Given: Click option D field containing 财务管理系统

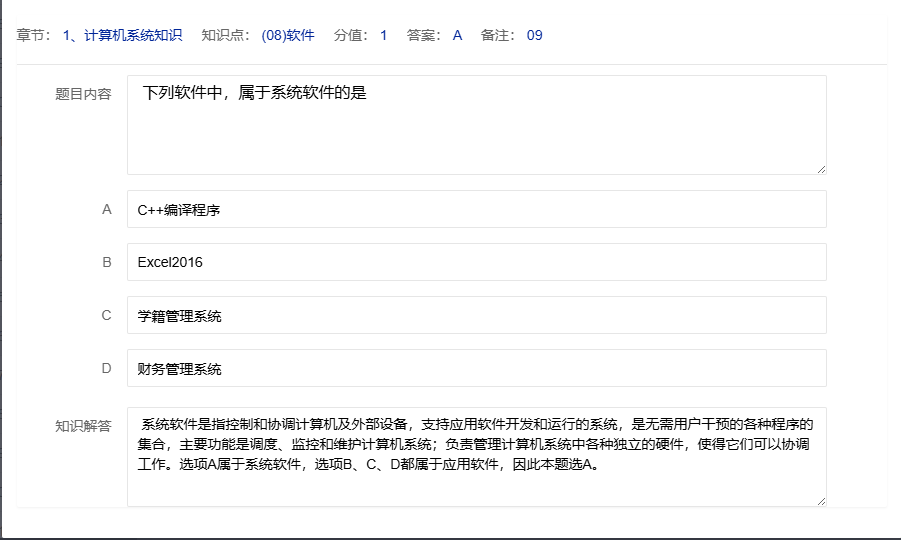Looking at the screenshot, I should coord(476,368).
